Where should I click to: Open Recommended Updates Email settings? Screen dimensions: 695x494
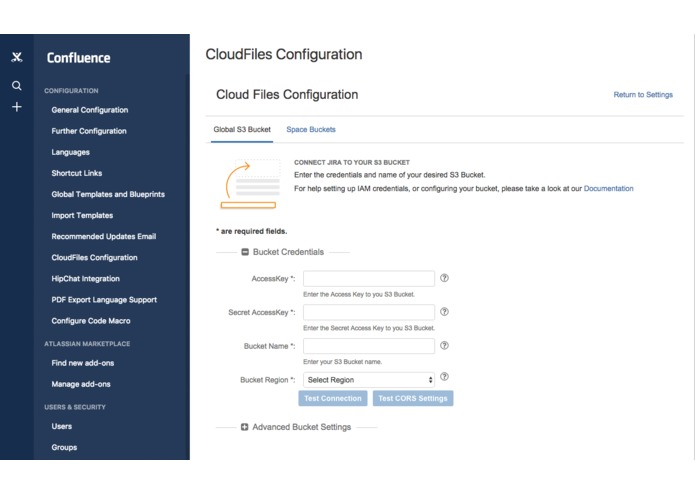click(x=103, y=236)
